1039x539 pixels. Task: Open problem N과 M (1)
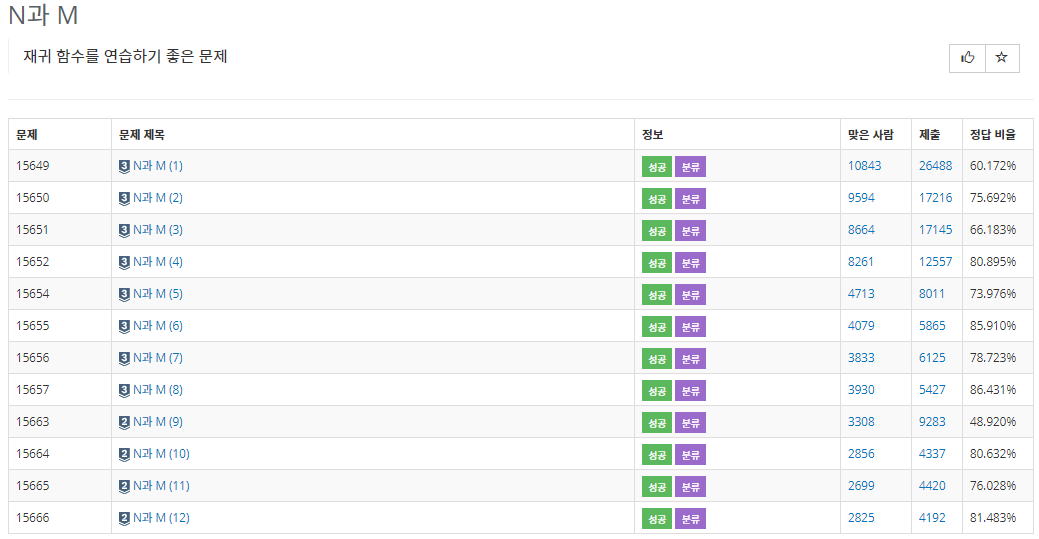coord(158,166)
